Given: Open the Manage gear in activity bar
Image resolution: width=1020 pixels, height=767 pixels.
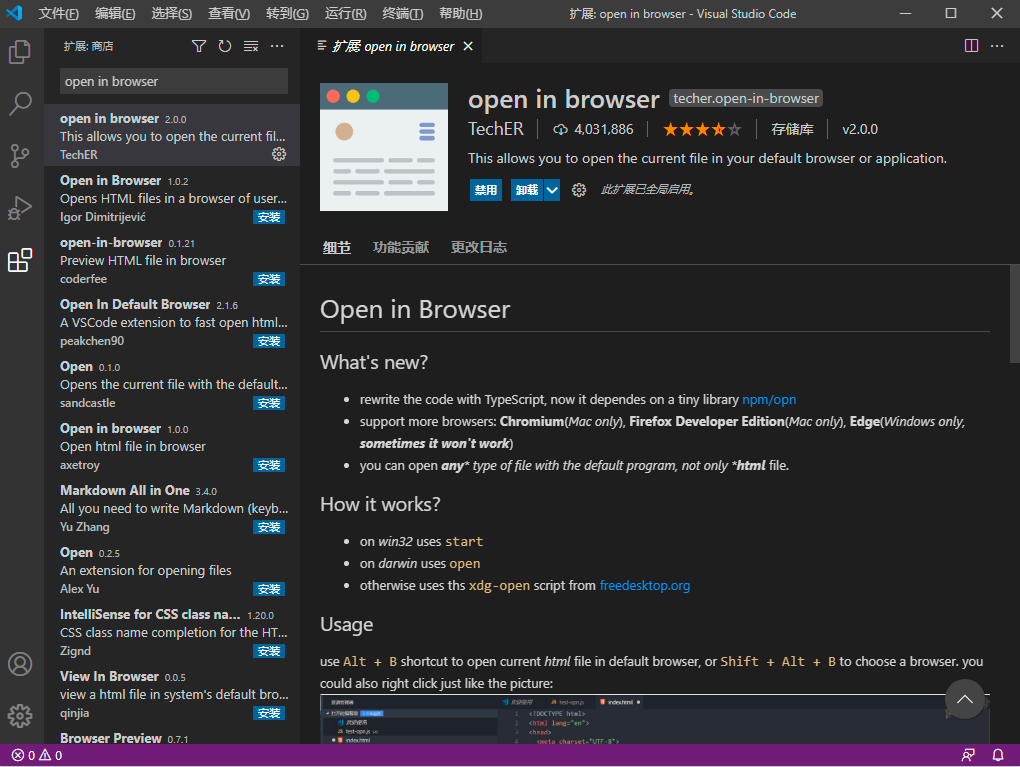Looking at the screenshot, I should click(x=20, y=716).
